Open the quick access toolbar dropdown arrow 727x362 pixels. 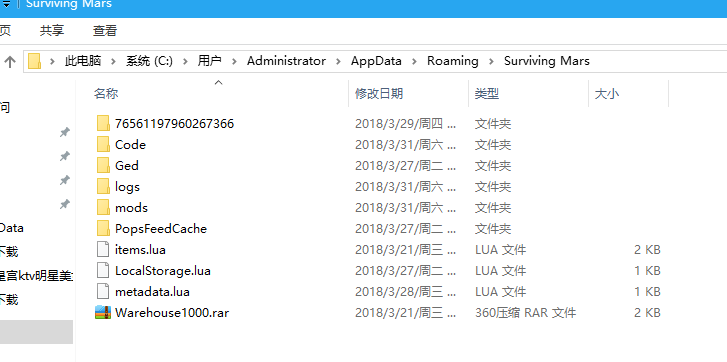click(6, 4)
